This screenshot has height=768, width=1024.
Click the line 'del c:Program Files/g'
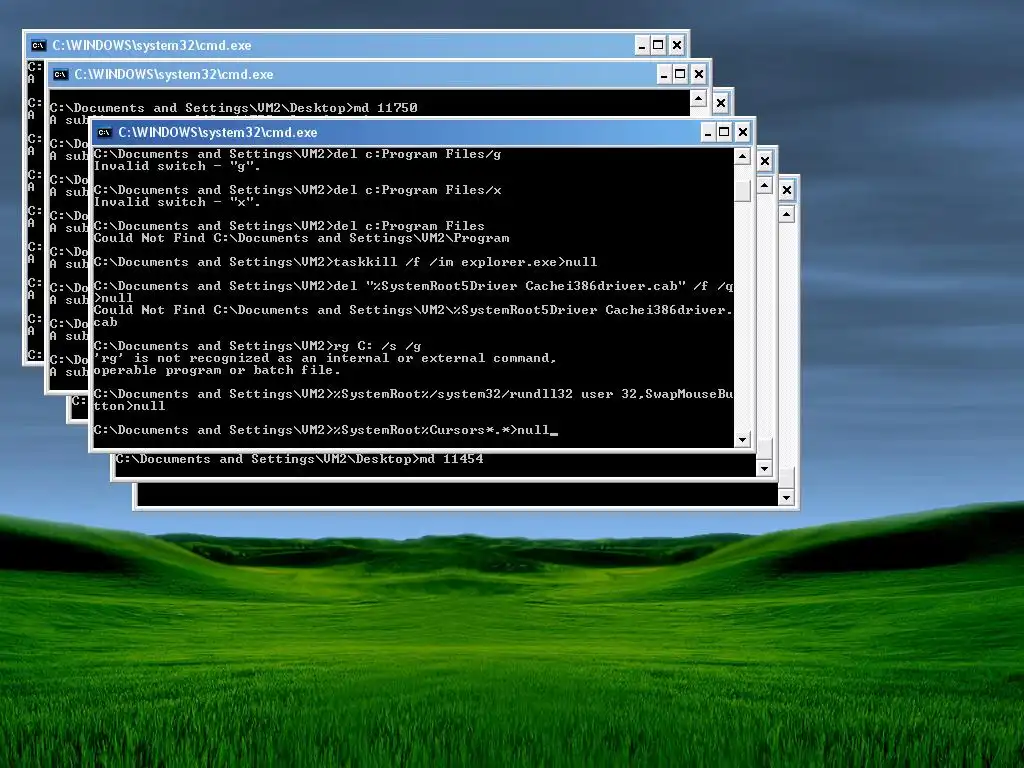click(x=298, y=154)
